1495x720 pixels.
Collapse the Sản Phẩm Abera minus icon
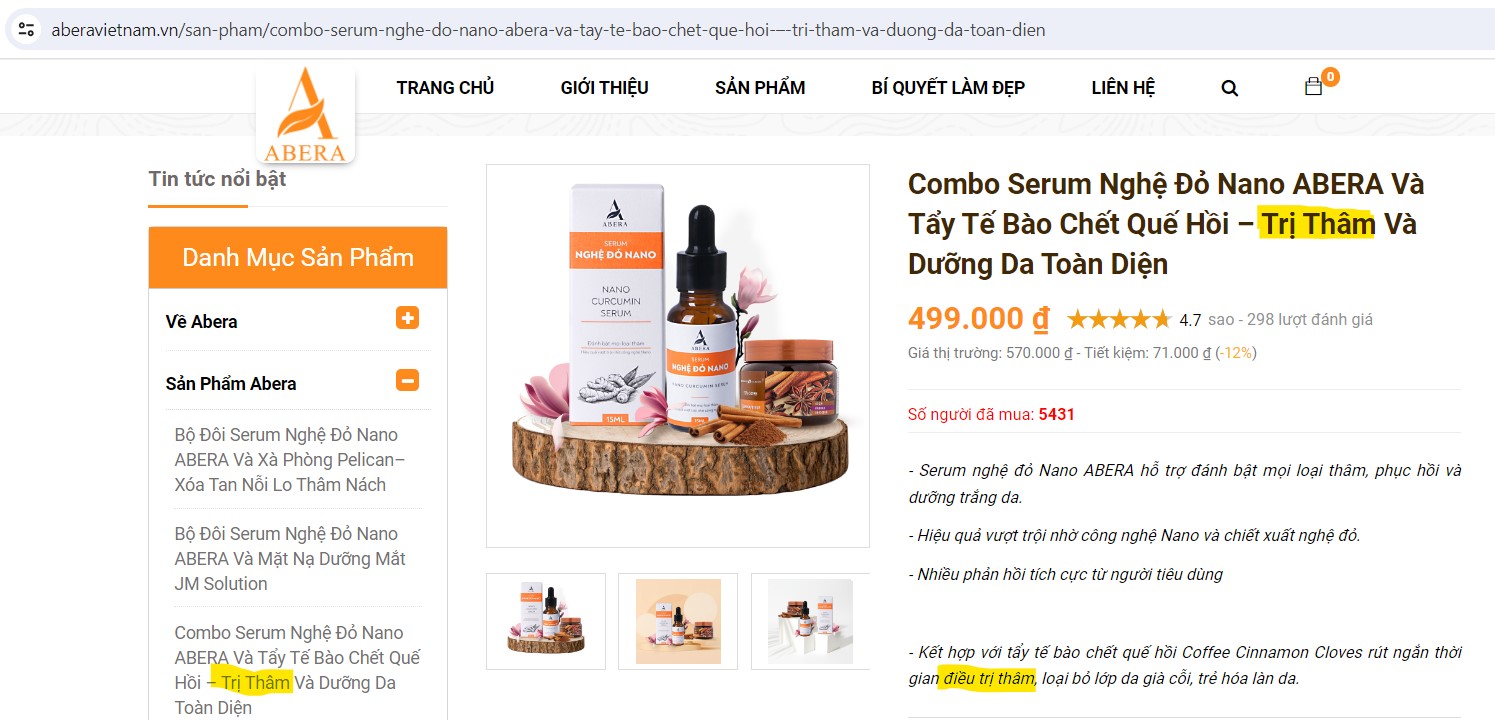[407, 380]
